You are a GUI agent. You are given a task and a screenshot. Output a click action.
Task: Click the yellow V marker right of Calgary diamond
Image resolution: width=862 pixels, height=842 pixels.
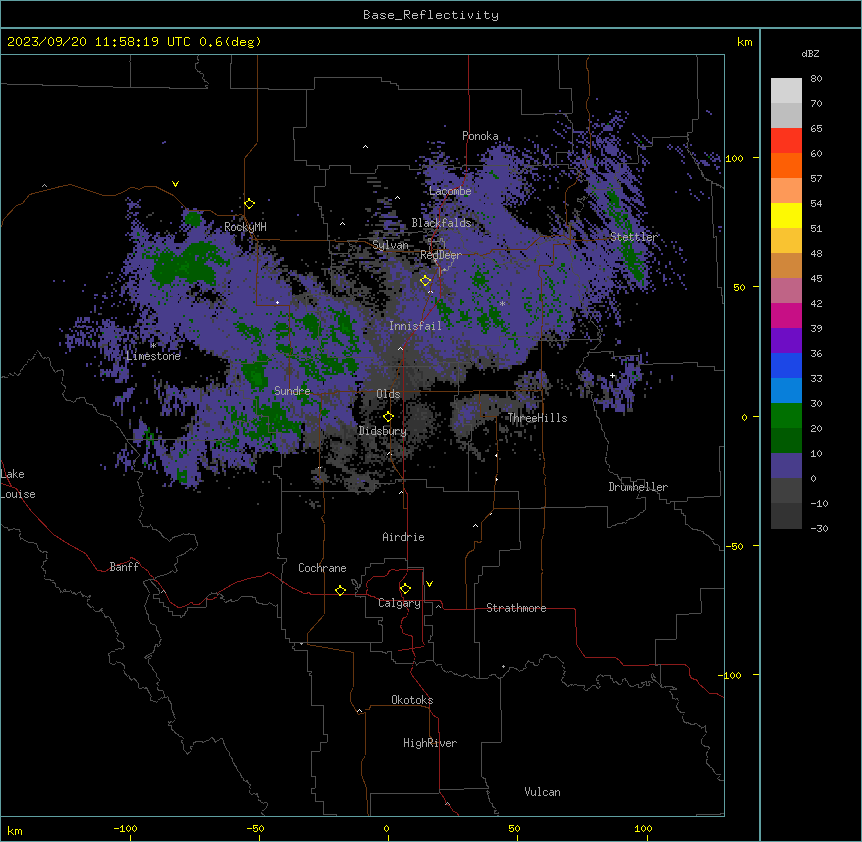[x=429, y=584]
